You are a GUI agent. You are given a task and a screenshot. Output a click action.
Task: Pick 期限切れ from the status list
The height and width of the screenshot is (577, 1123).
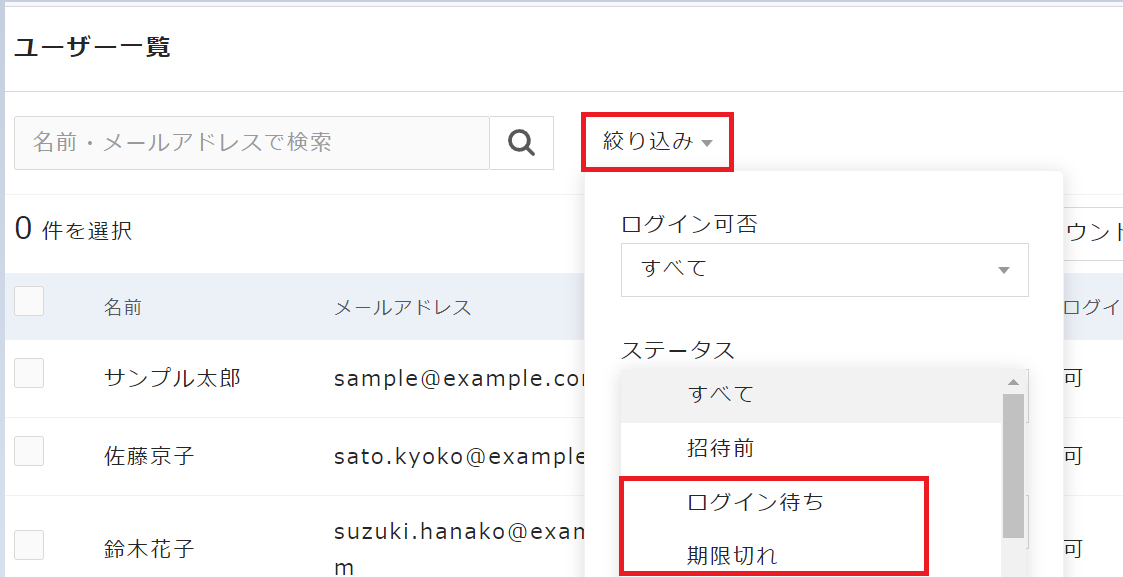(x=732, y=556)
